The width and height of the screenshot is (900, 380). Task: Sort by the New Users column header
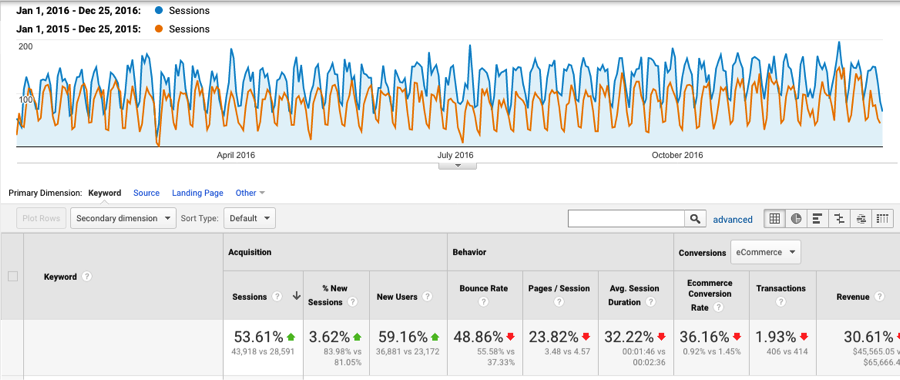click(397, 297)
